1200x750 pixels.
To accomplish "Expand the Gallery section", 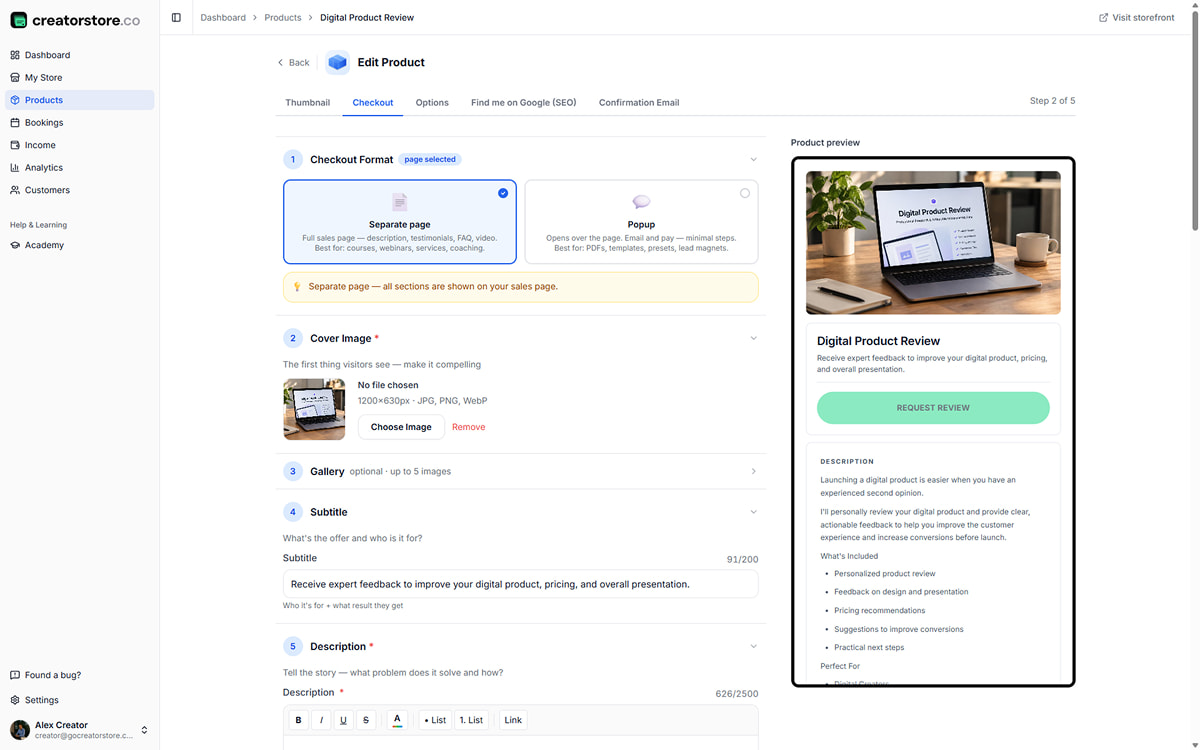I will tap(753, 471).
